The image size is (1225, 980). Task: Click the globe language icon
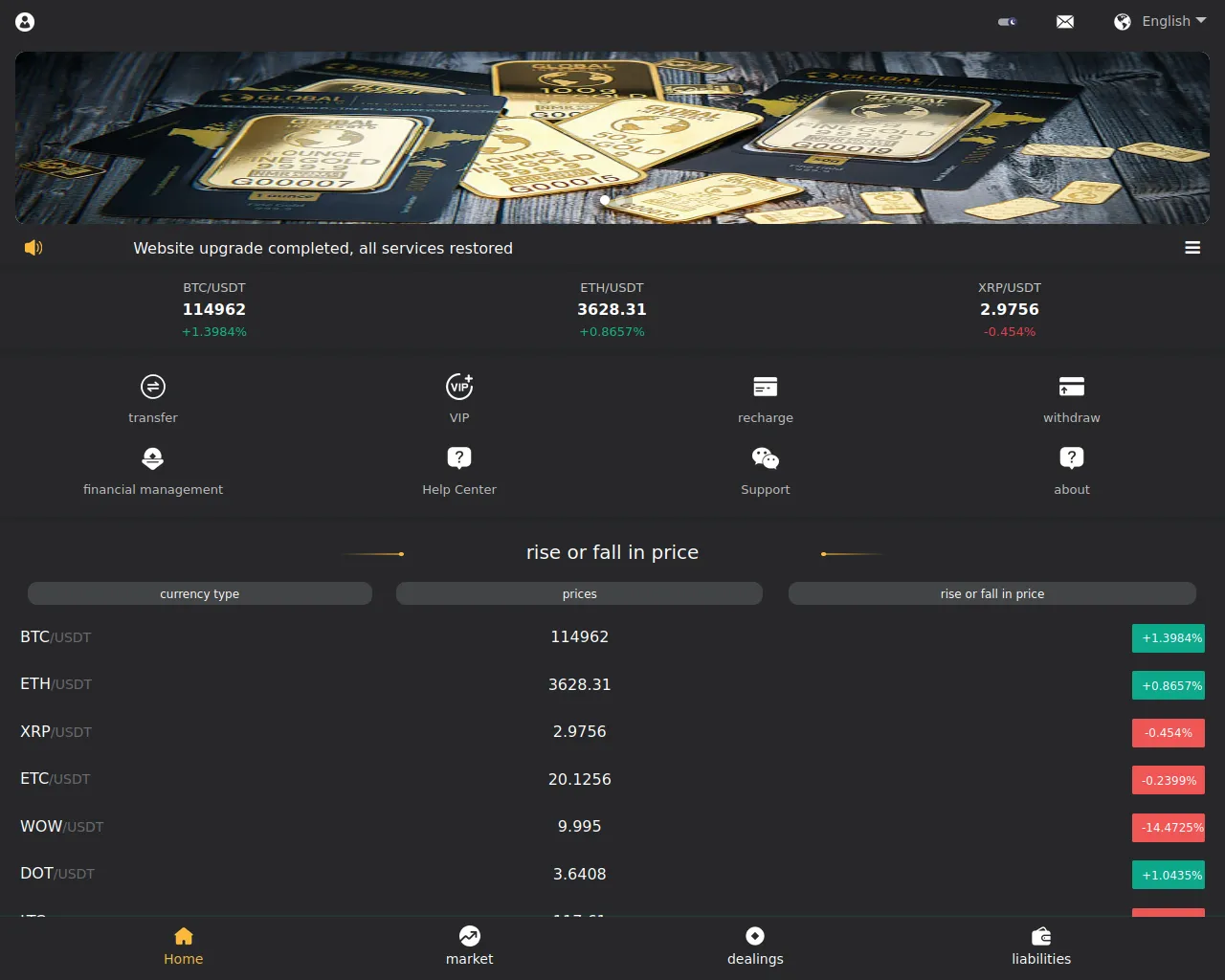click(1123, 21)
